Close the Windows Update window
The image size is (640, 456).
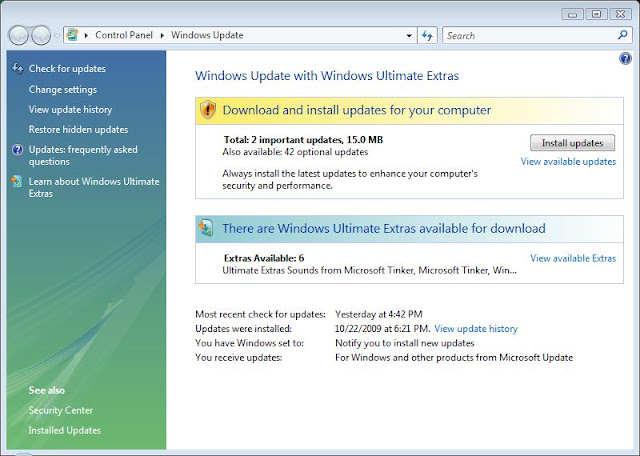(620, 14)
